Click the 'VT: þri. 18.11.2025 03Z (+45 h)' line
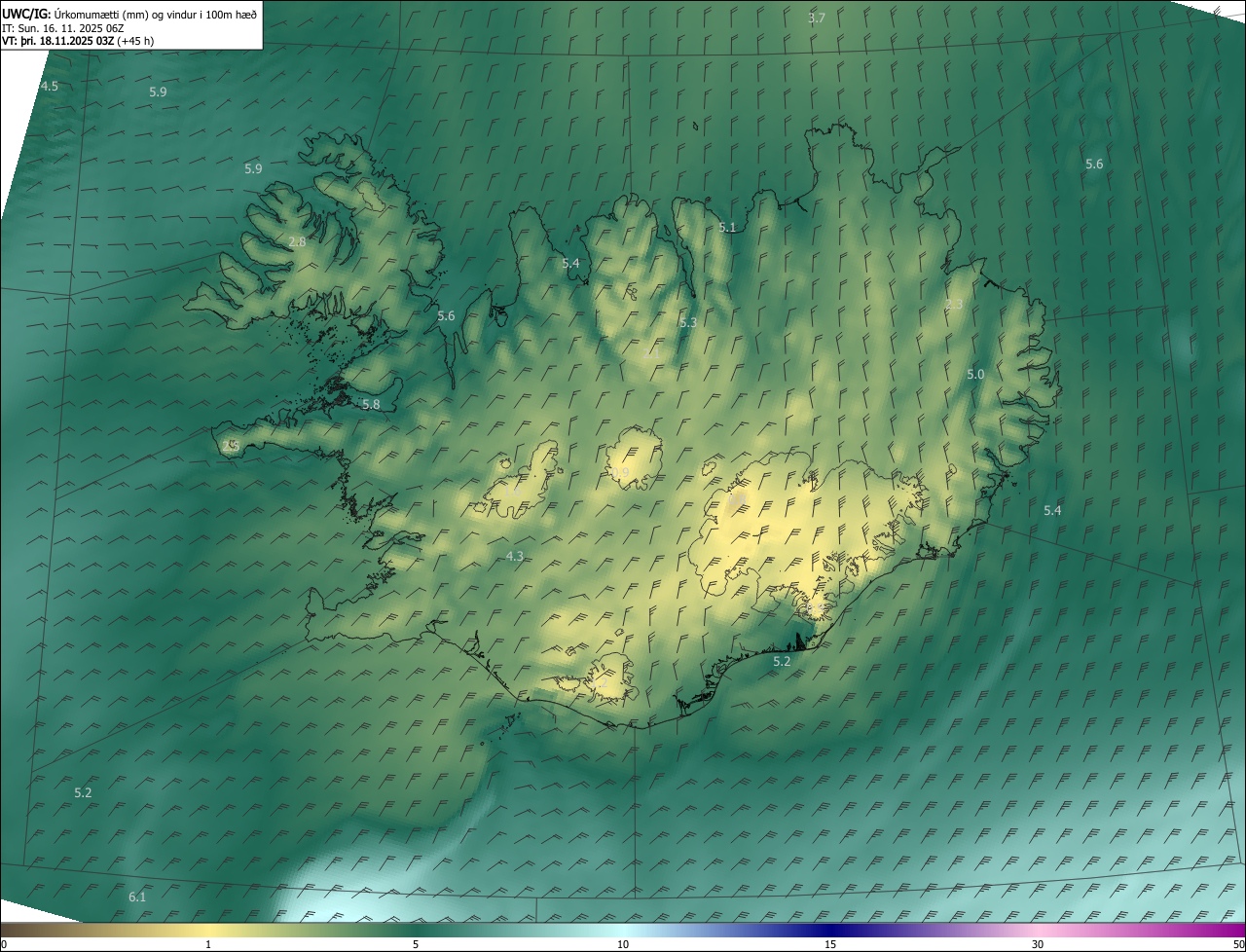The image size is (1246, 952). (x=78, y=41)
